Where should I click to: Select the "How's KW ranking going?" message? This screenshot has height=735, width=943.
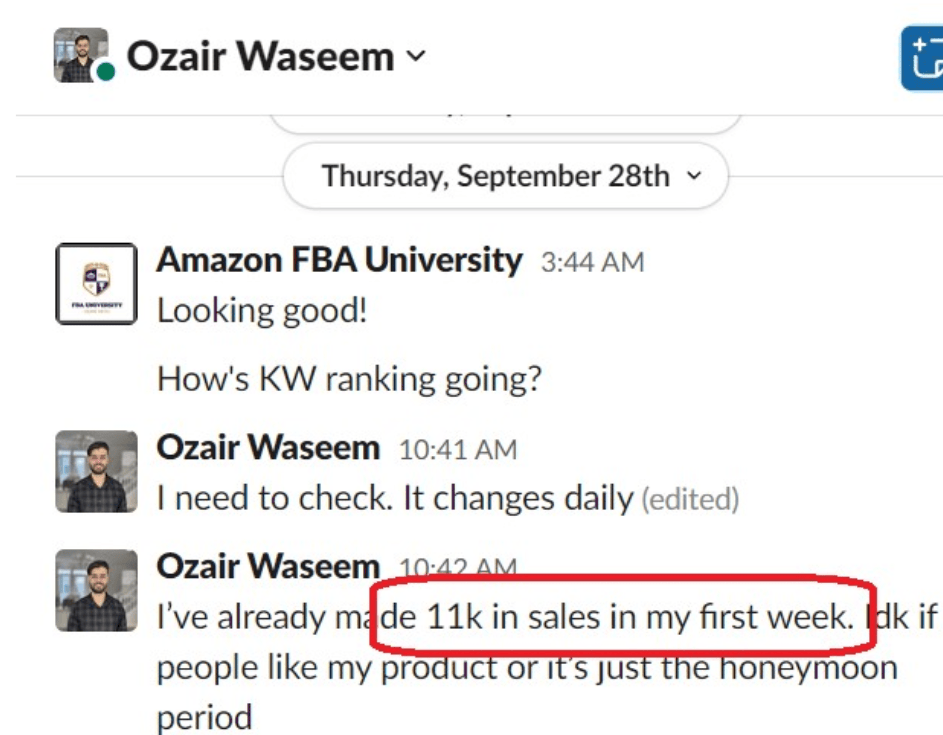(349, 379)
